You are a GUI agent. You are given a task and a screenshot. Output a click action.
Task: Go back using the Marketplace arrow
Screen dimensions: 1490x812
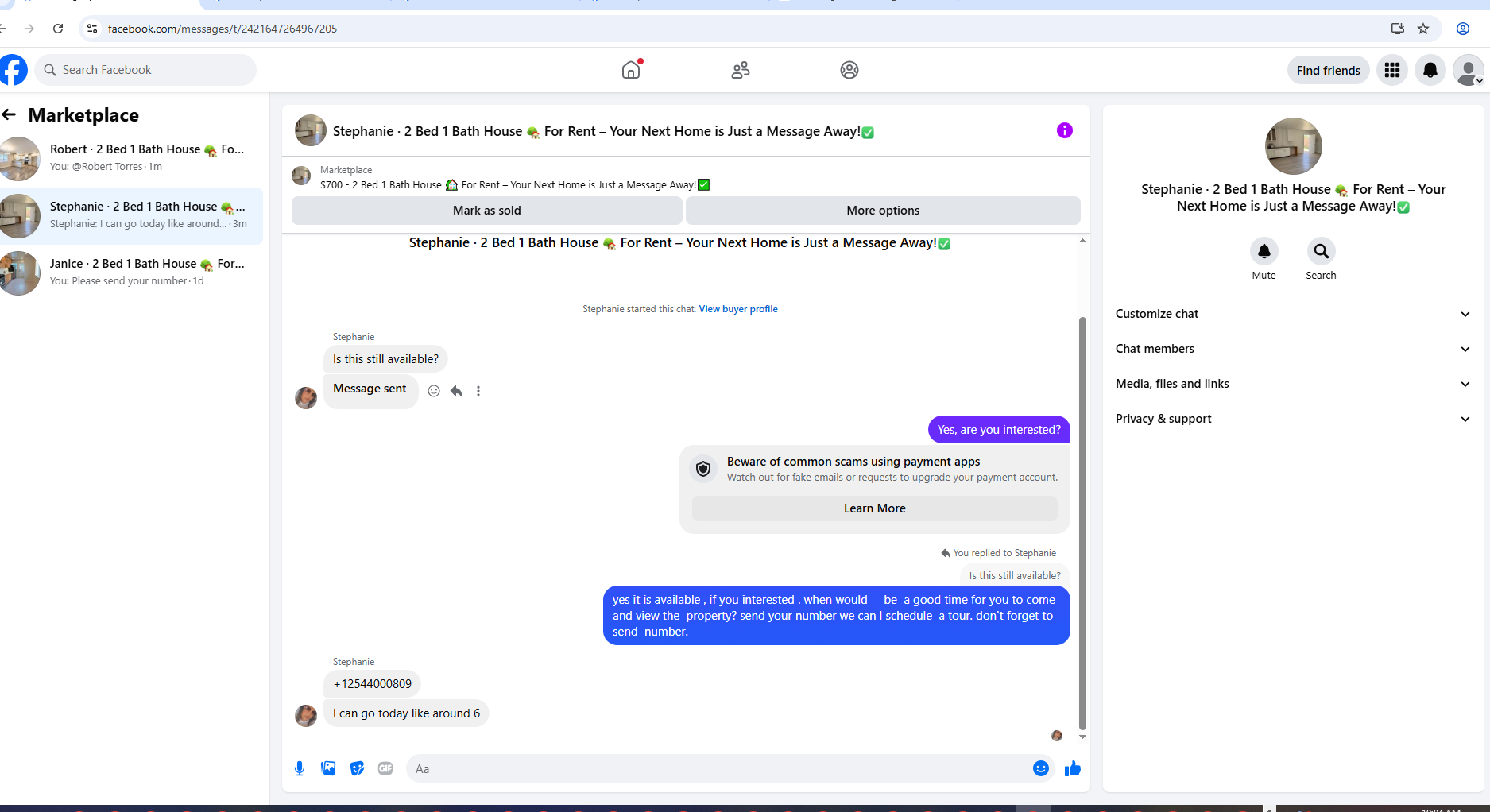point(10,114)
